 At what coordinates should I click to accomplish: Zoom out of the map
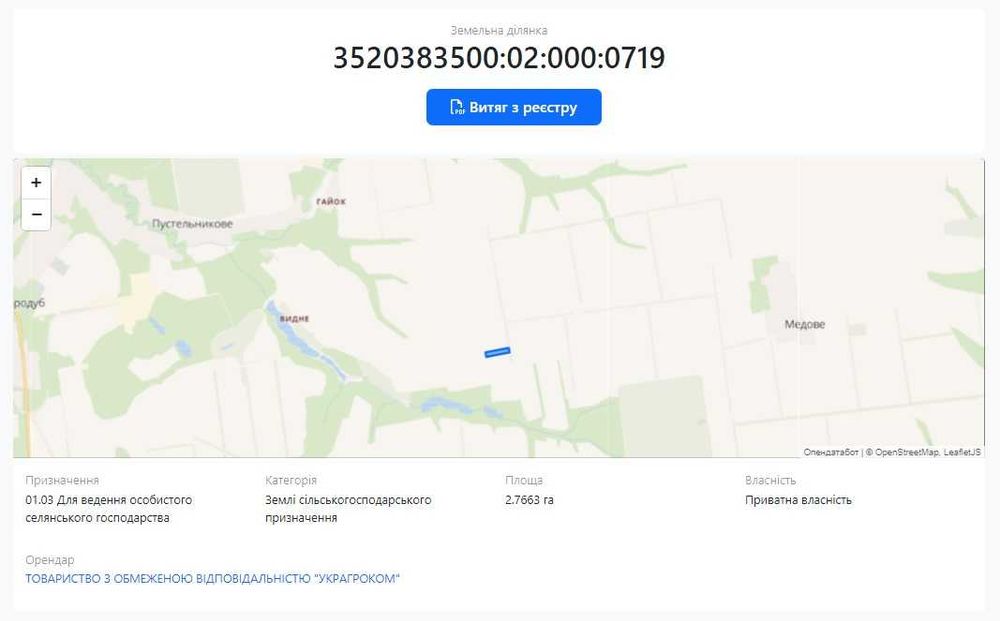pos(36,214)
